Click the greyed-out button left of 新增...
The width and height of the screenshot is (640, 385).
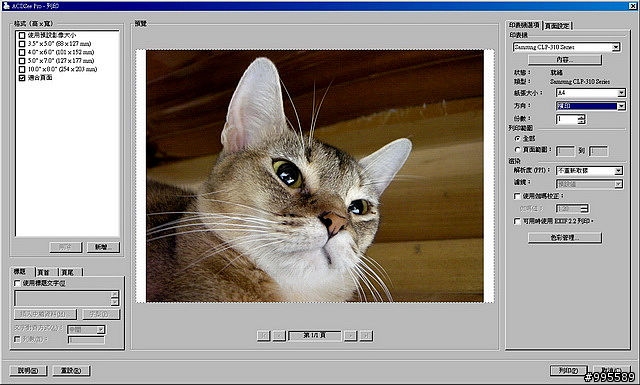pos(66,247)
